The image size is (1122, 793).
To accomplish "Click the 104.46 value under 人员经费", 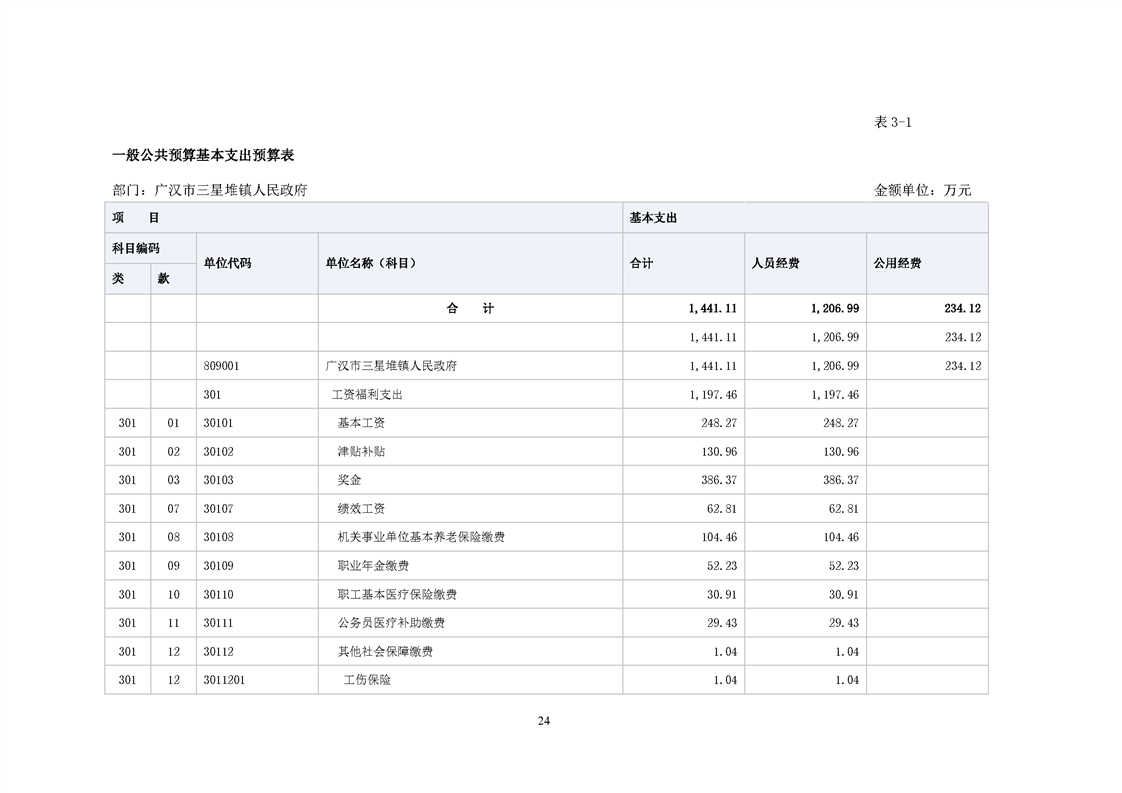I will [841, 537].
